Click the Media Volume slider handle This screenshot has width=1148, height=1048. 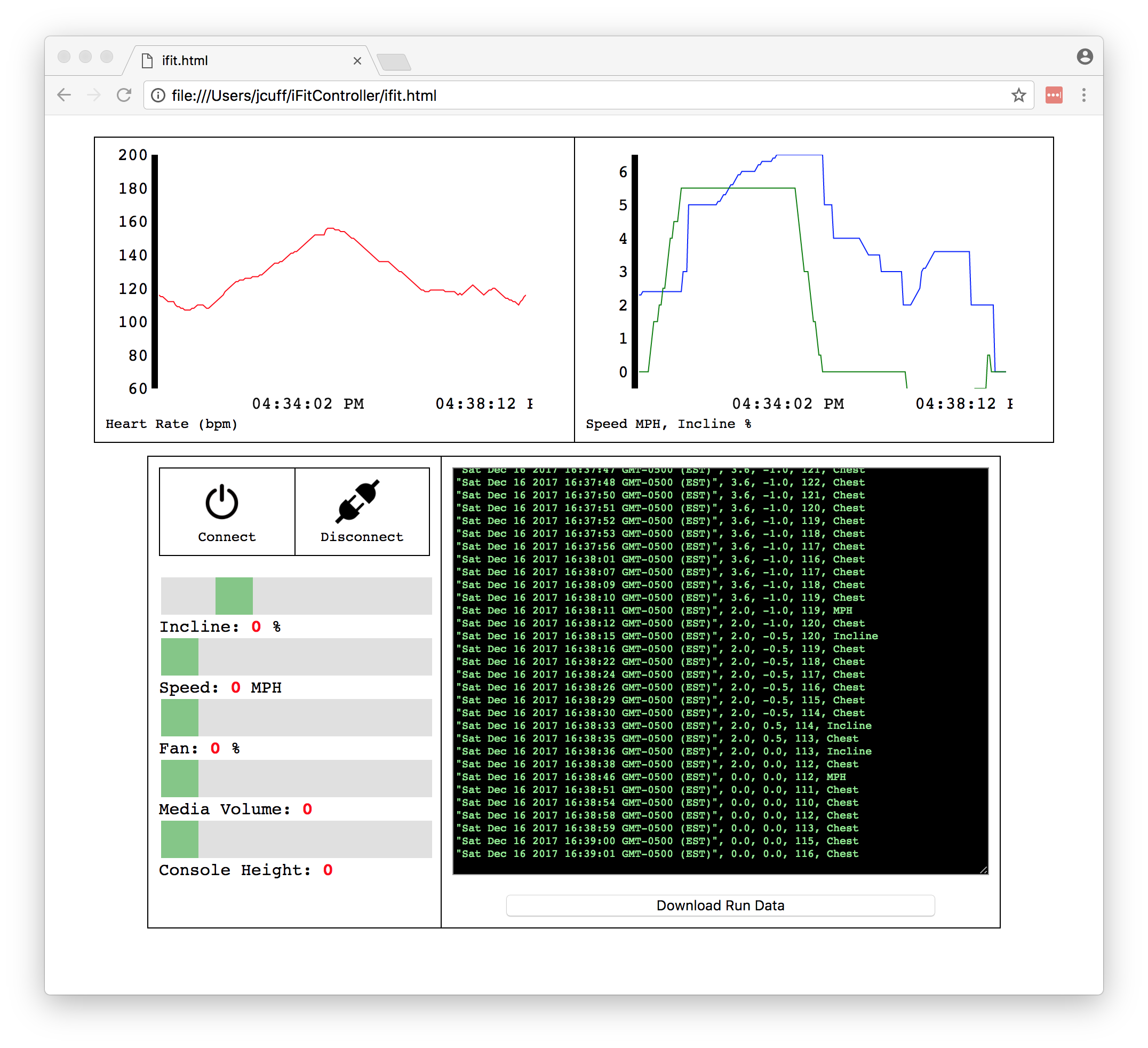coord(180,779)
